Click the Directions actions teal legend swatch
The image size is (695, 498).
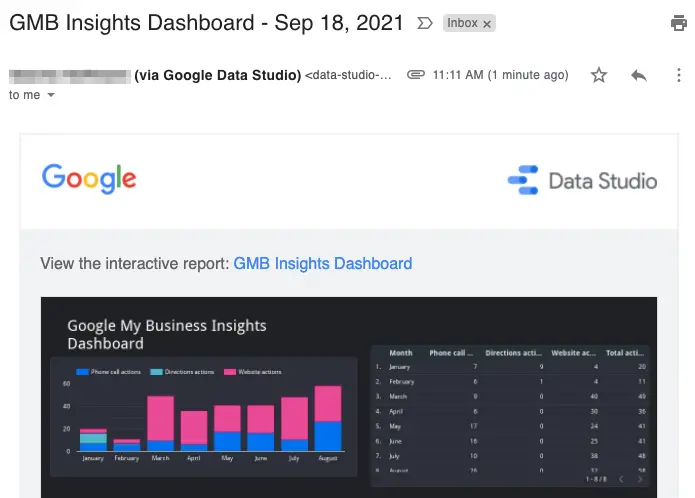click(x=156, y=372)
